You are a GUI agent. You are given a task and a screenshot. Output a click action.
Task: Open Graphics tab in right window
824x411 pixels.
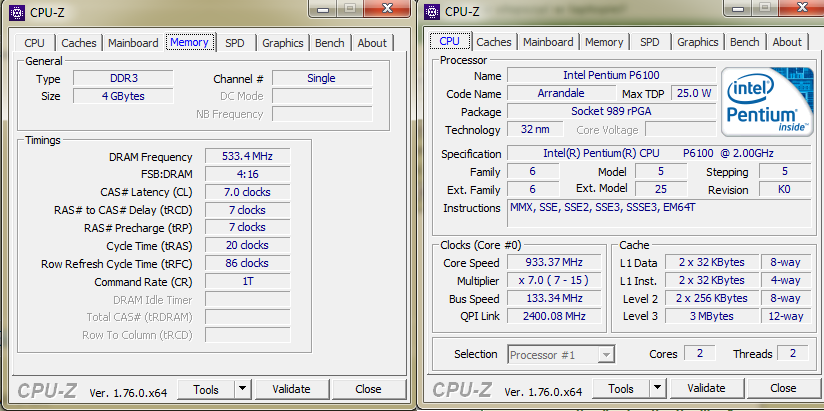(697, 42)
